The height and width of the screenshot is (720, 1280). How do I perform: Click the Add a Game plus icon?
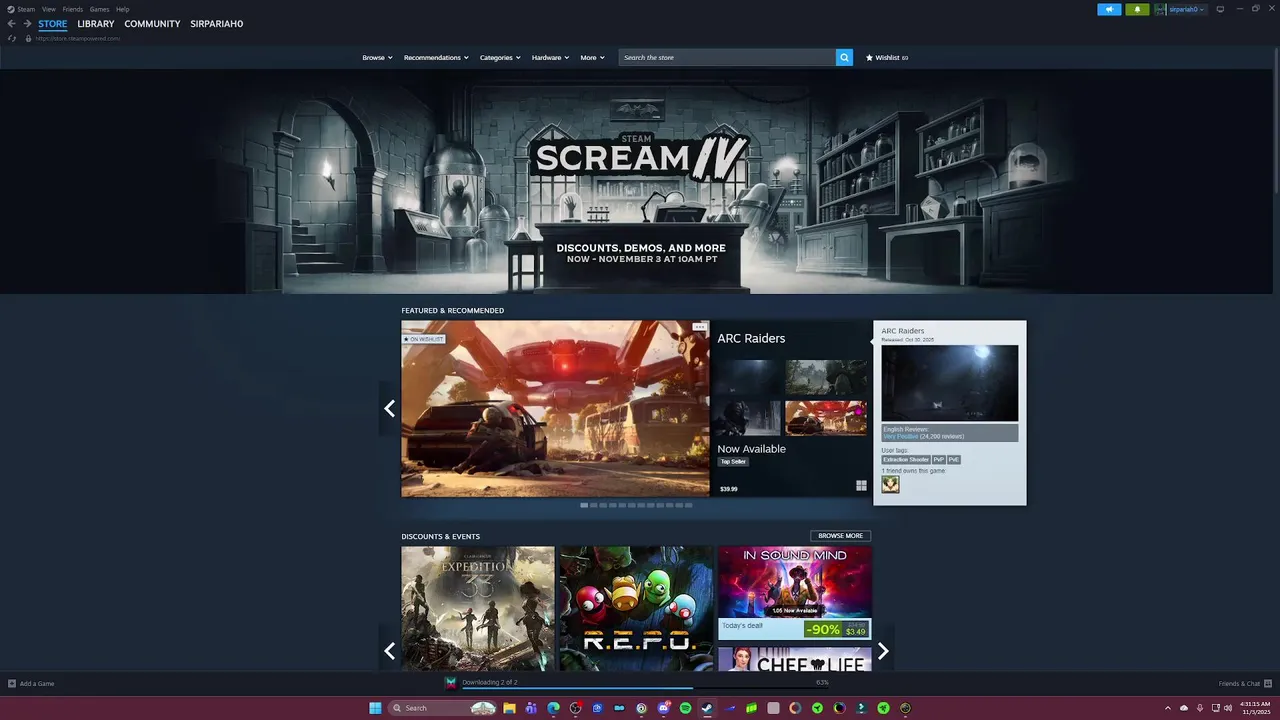tap(12, 683)
